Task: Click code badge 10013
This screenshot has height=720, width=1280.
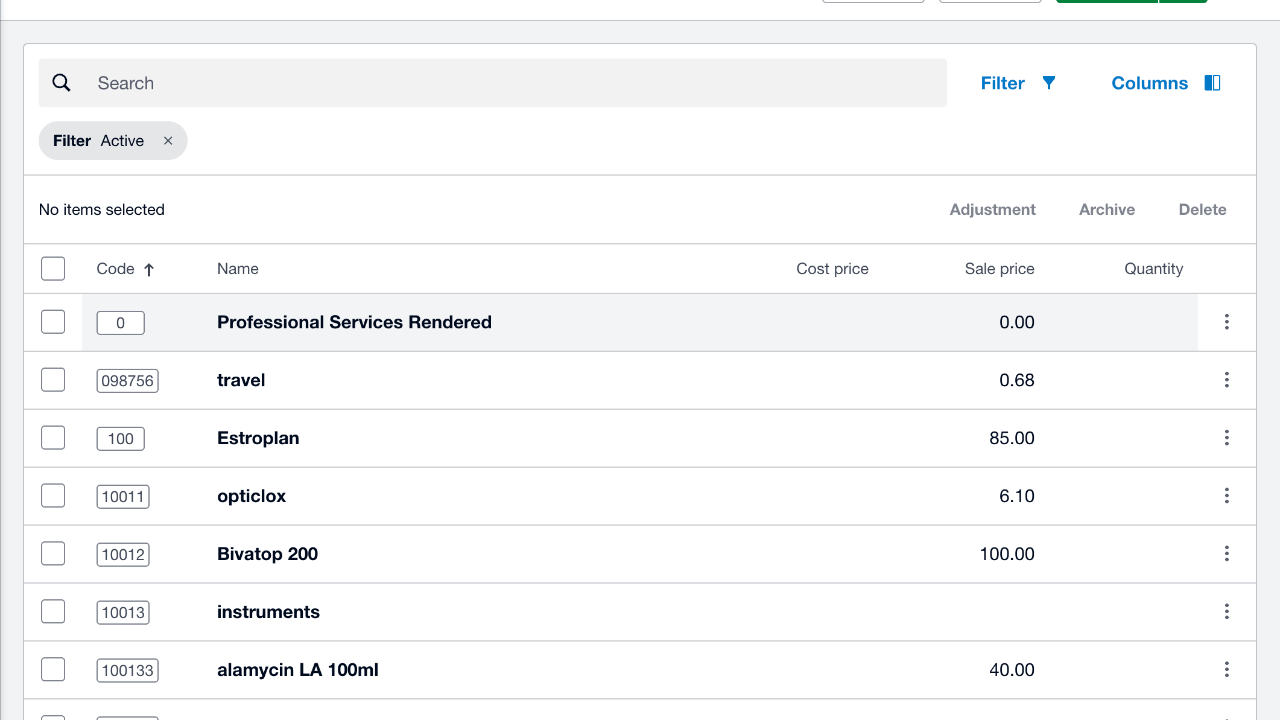Action: (123, 613)
